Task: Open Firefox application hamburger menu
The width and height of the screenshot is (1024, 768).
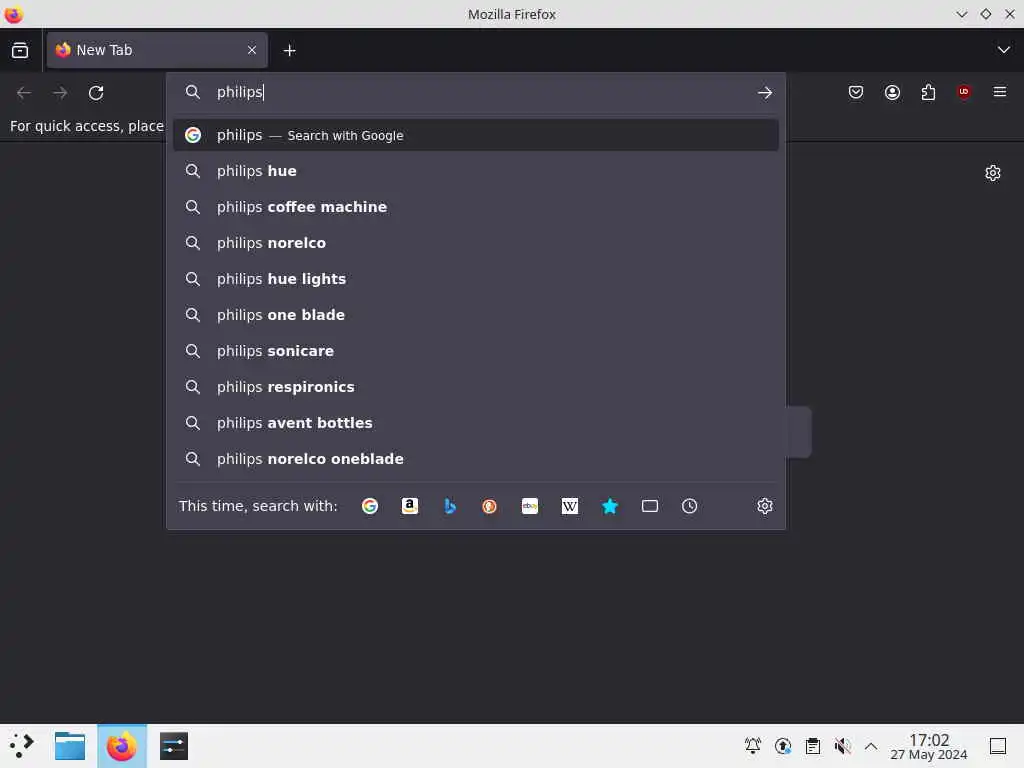Action: [1000, 92]
